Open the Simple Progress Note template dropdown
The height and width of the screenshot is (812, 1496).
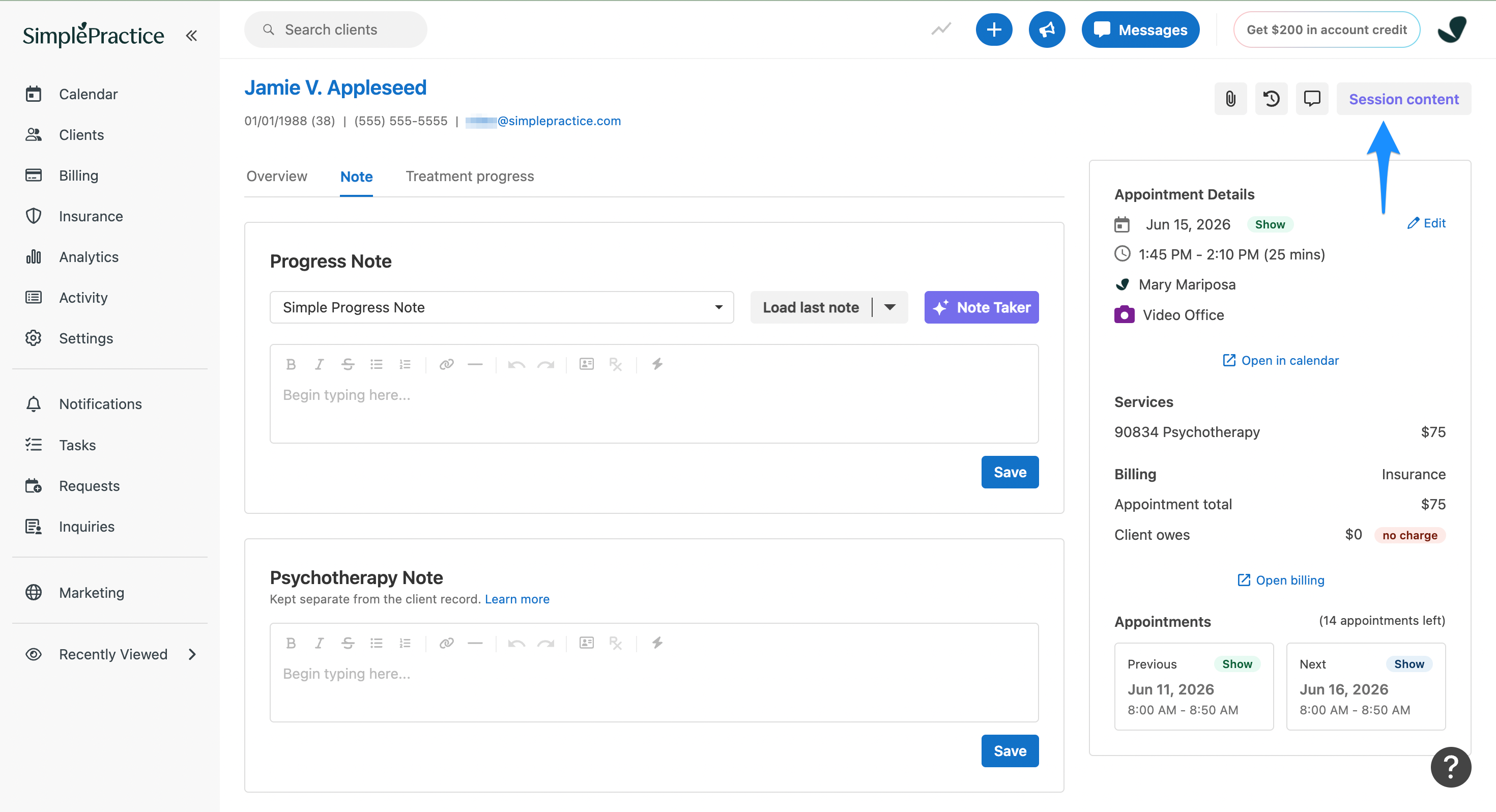[502, 307]
